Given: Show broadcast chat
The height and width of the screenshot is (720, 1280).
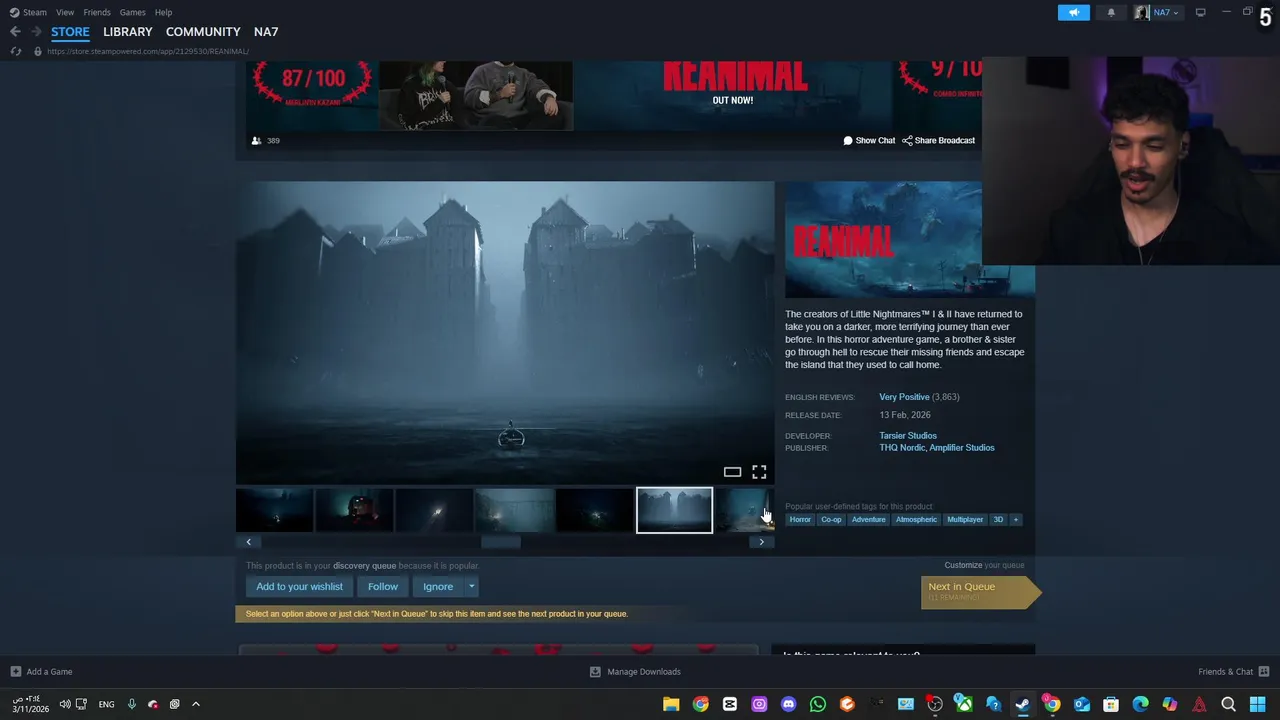Looking at the screenshot, I should click(869, 141).
